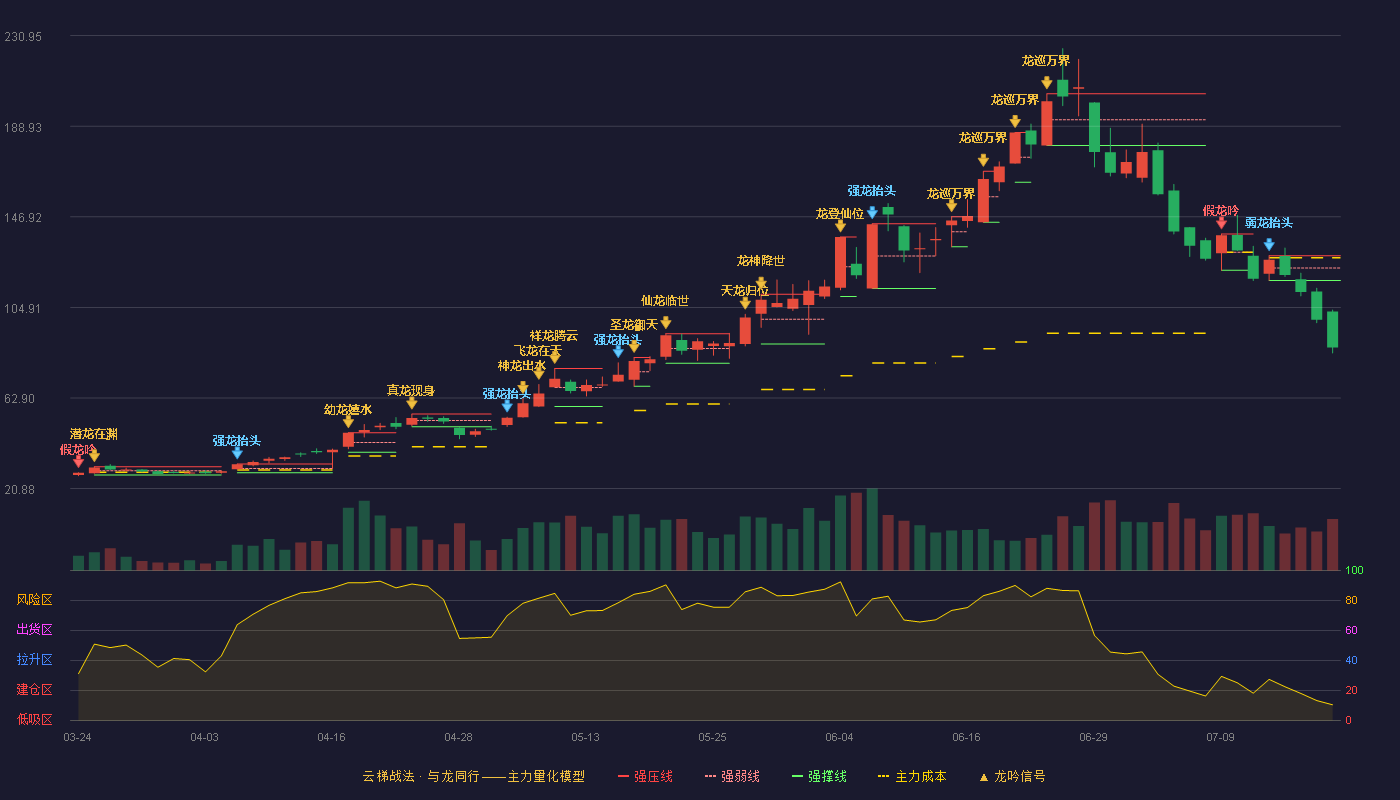
Task: Click the 03-24 date label
Action: (x=77, y=737)
